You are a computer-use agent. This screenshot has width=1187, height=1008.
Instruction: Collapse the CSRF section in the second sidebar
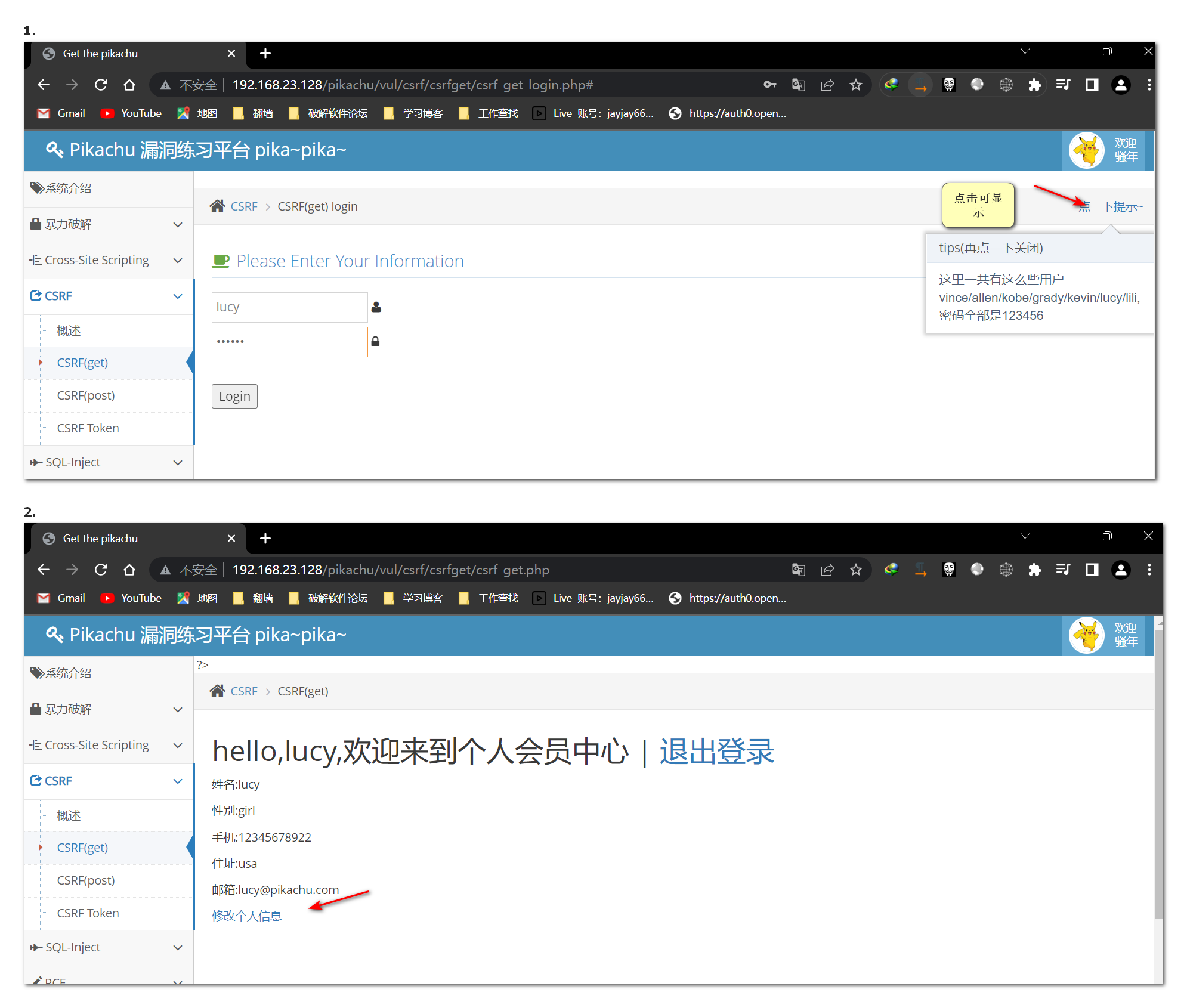[107, 781]
